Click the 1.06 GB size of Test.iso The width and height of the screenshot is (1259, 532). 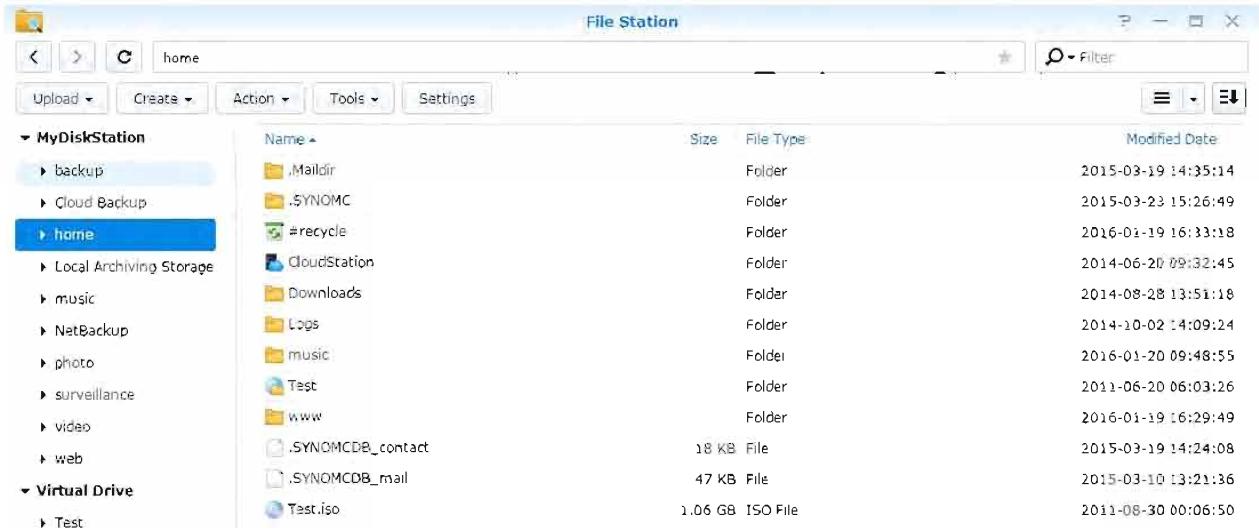709,509
